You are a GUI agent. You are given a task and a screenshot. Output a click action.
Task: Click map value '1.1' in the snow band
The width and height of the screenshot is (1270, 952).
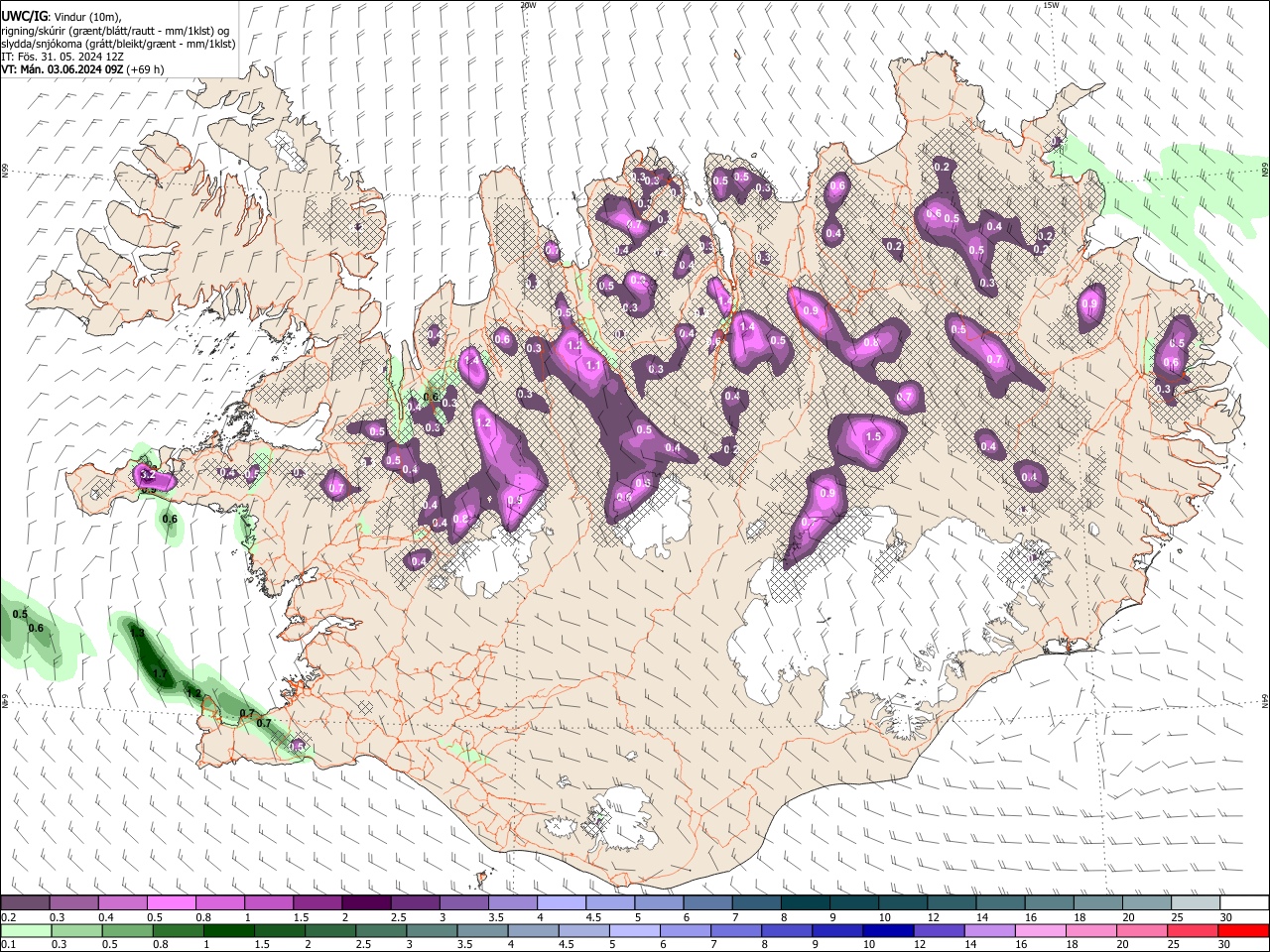593,365
